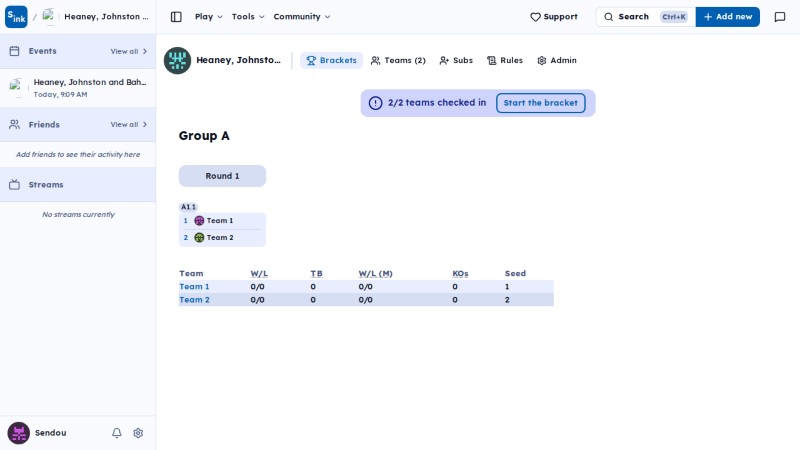Click the W/L (M) column header
This screenshot has width=800, height=450.
376,273
